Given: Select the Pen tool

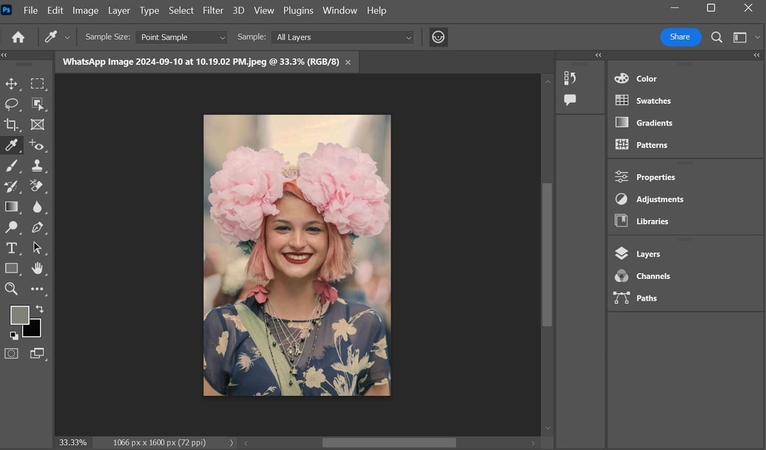Looking at the screenshot, I should [37, 227].
